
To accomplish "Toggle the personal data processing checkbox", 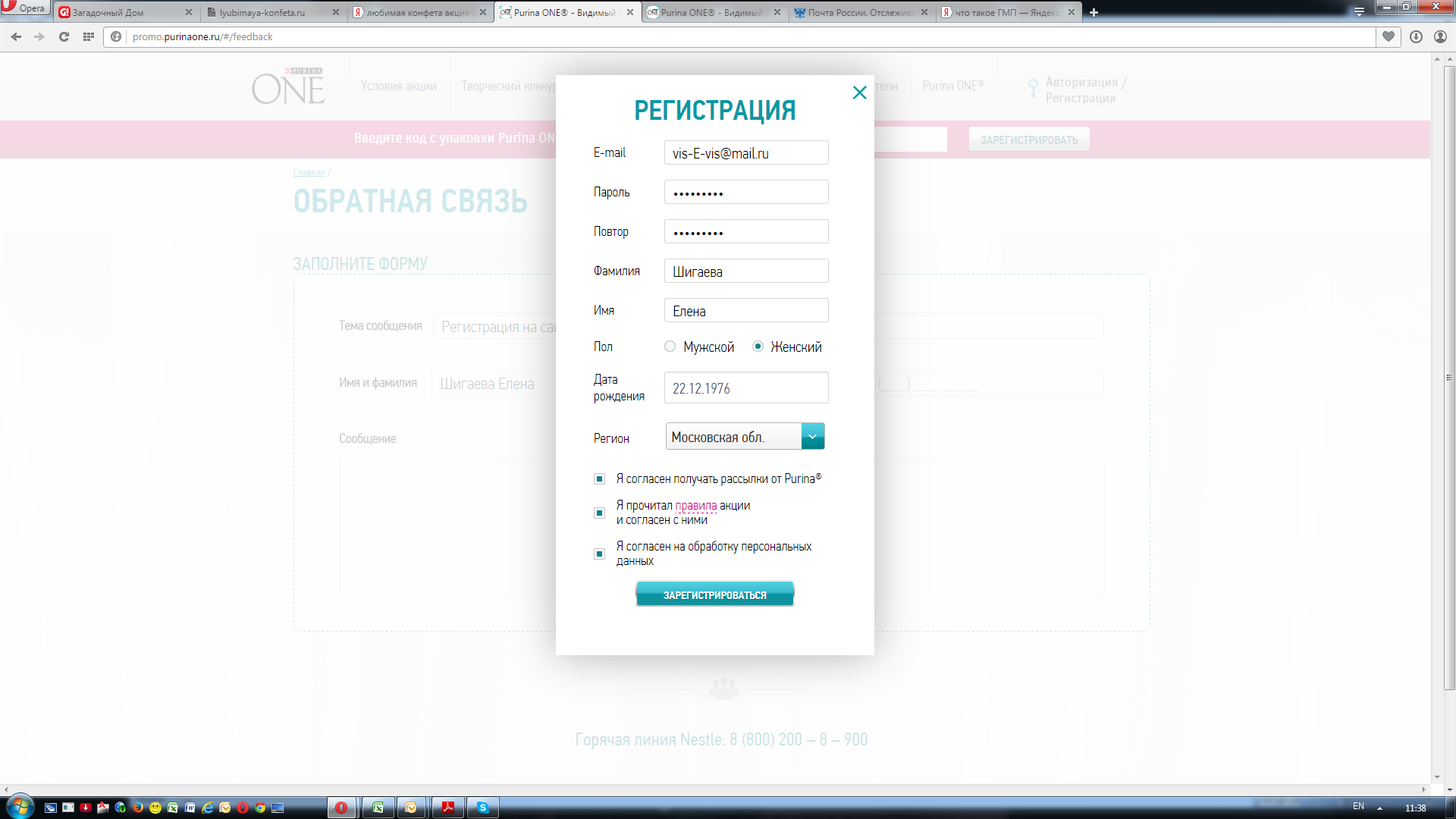I will [x=599, y=554].
